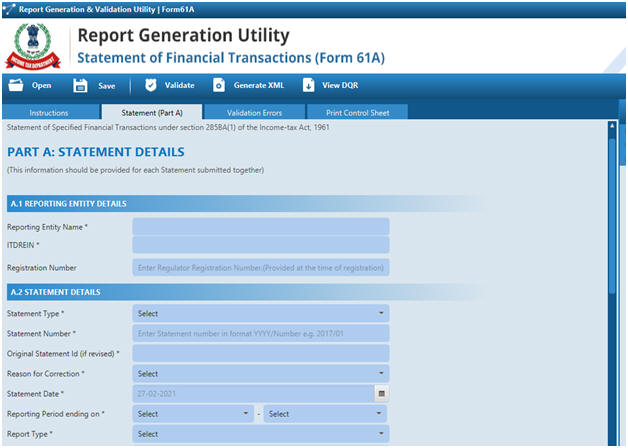Switch to the Instructions tab
Screen dimensions: 628x448
tap(49, 113)
